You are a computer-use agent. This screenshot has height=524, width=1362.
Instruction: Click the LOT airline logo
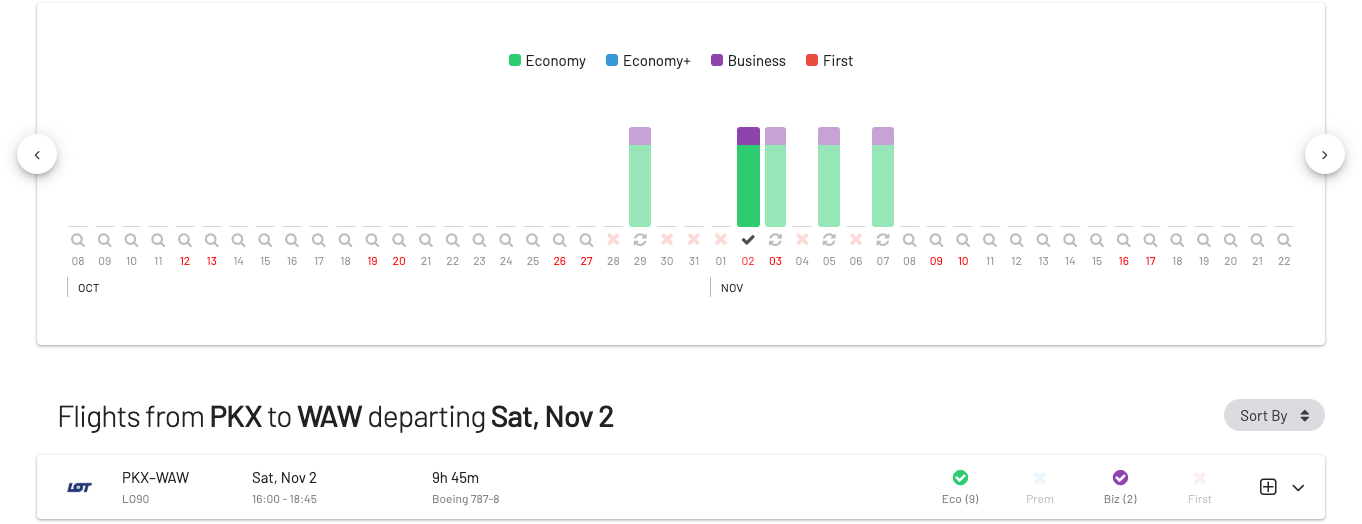[x=80, y=487]
